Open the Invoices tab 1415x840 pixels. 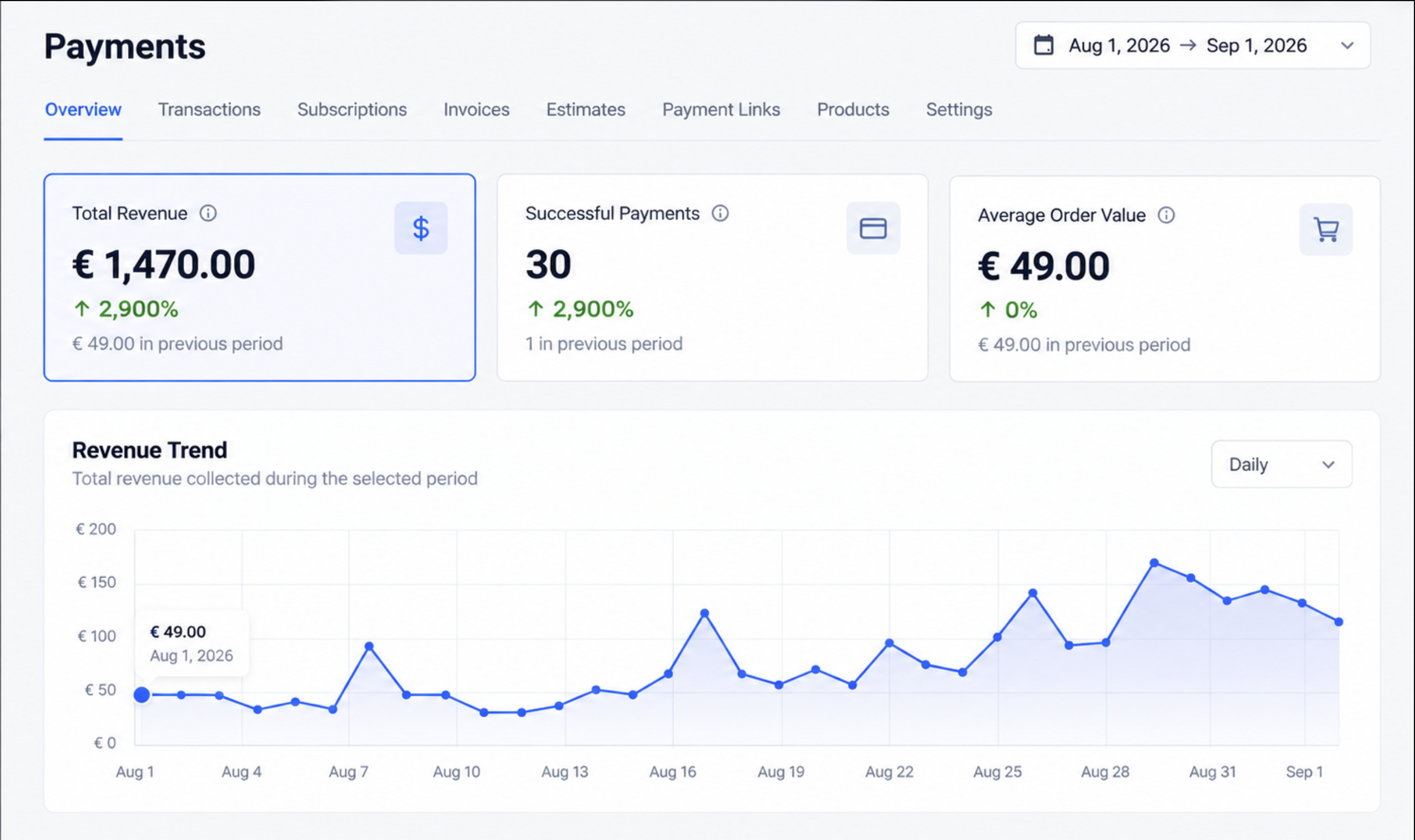tap(476, 109)
